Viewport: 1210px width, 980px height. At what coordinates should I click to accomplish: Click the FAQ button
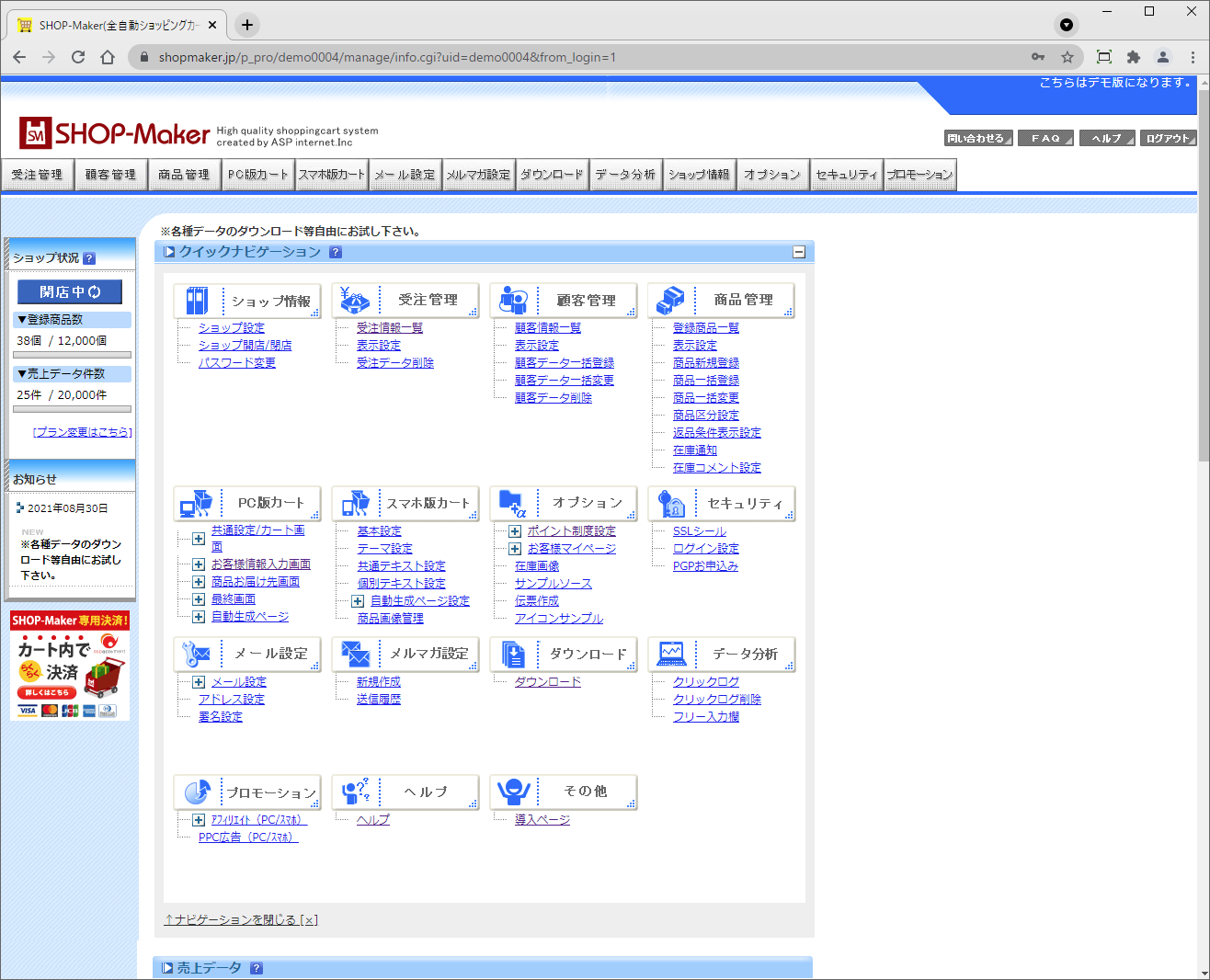point(1045,138)
